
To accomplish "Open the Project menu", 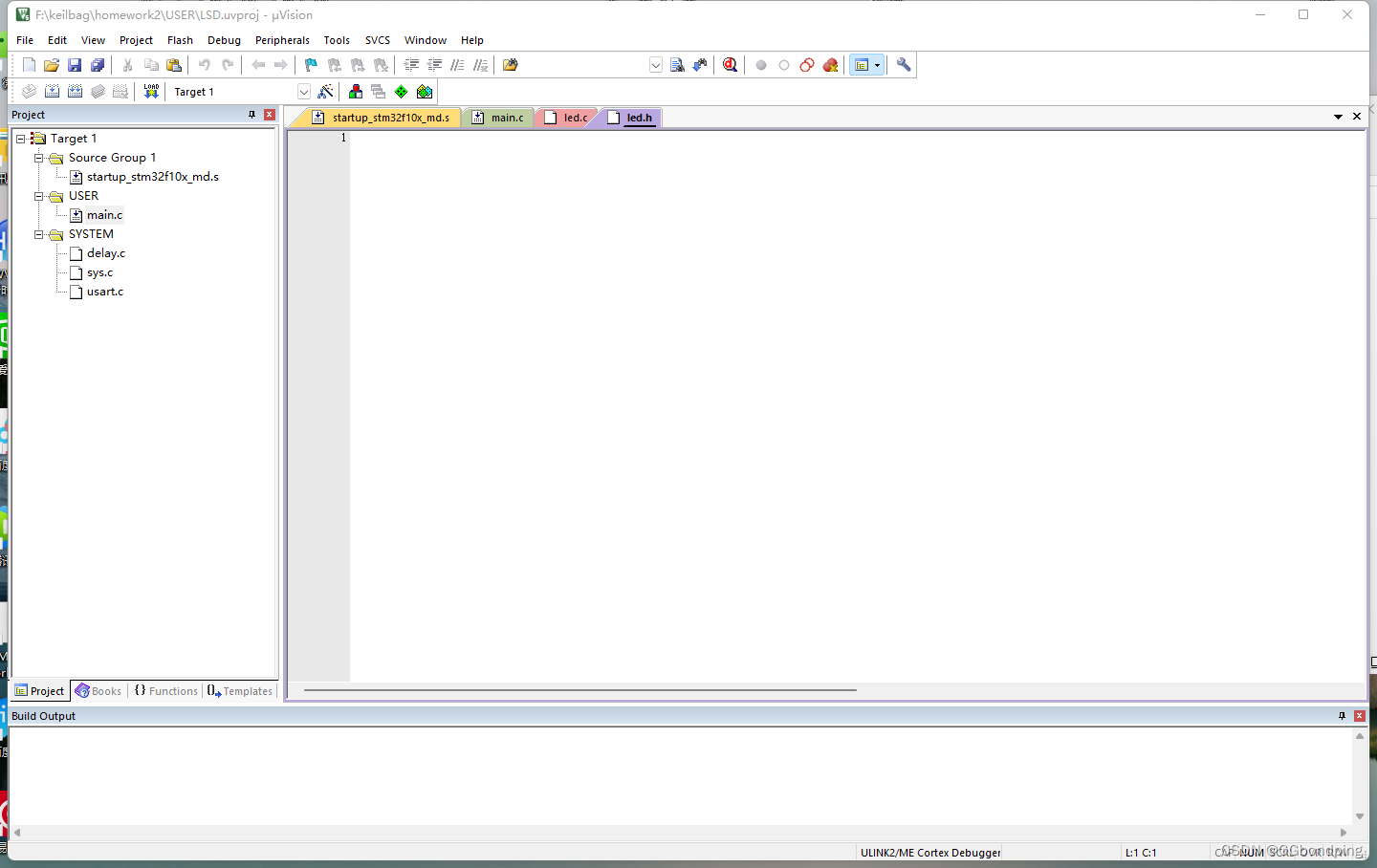I will (x=136, y=40).
